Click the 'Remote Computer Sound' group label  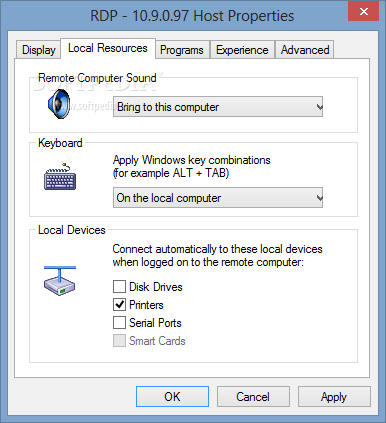[97, 78]
